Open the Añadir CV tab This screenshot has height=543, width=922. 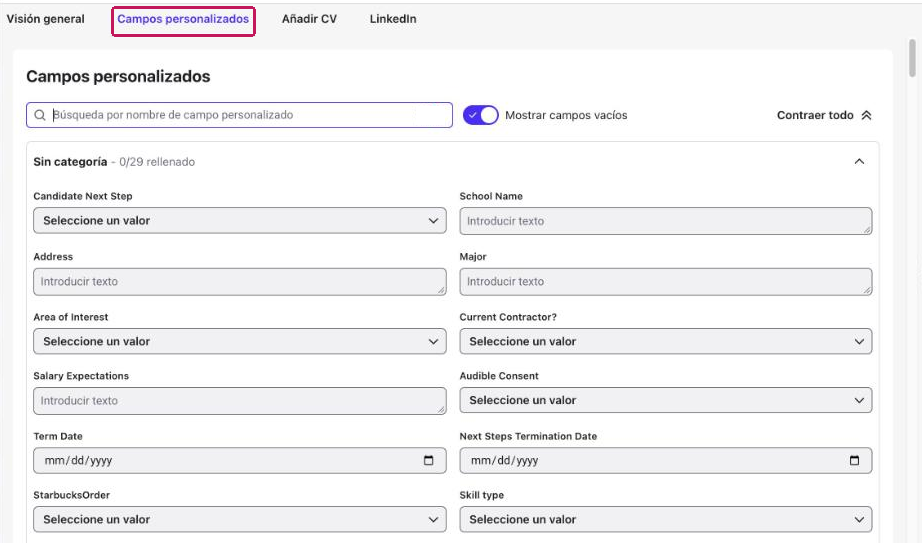pyautogui.click(x=309, y=19)
